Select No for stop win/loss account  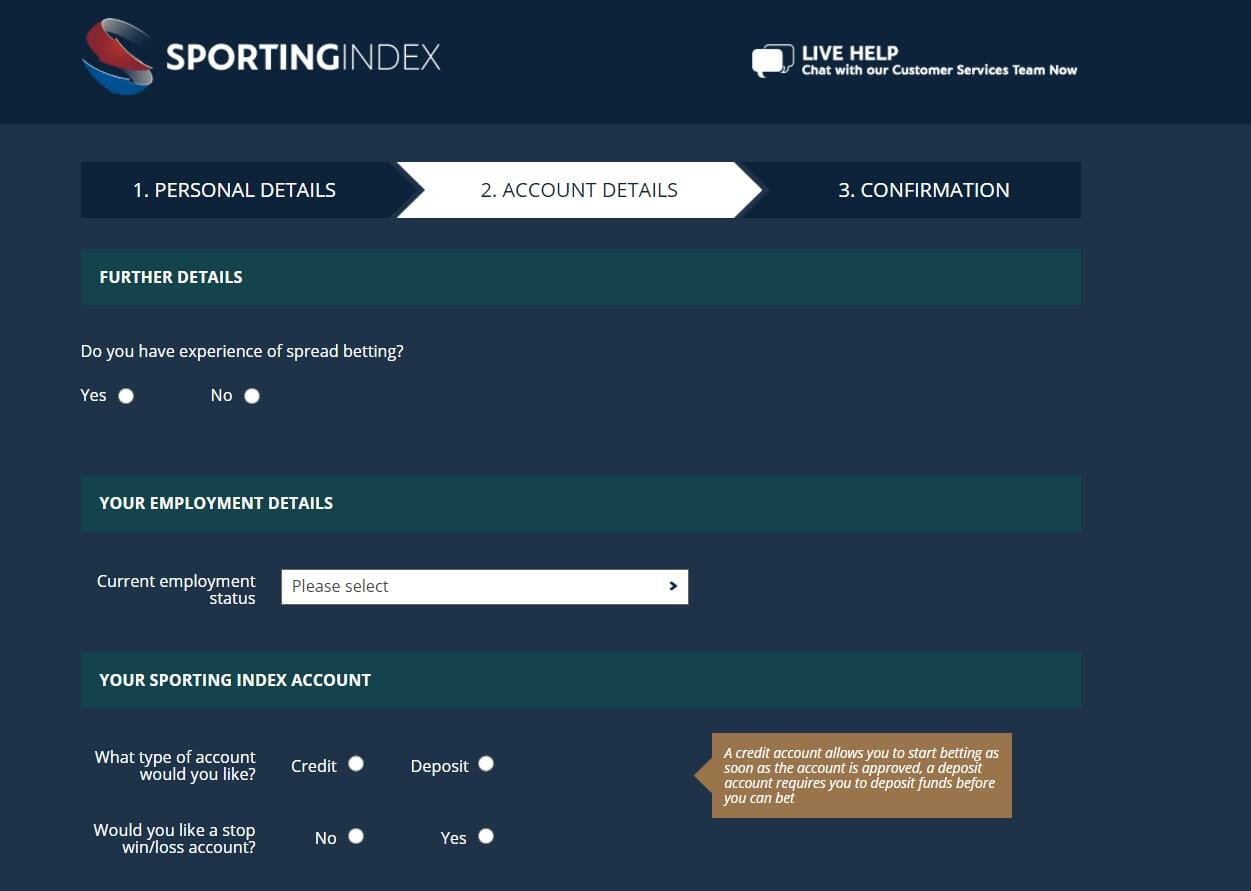(356, 836)
